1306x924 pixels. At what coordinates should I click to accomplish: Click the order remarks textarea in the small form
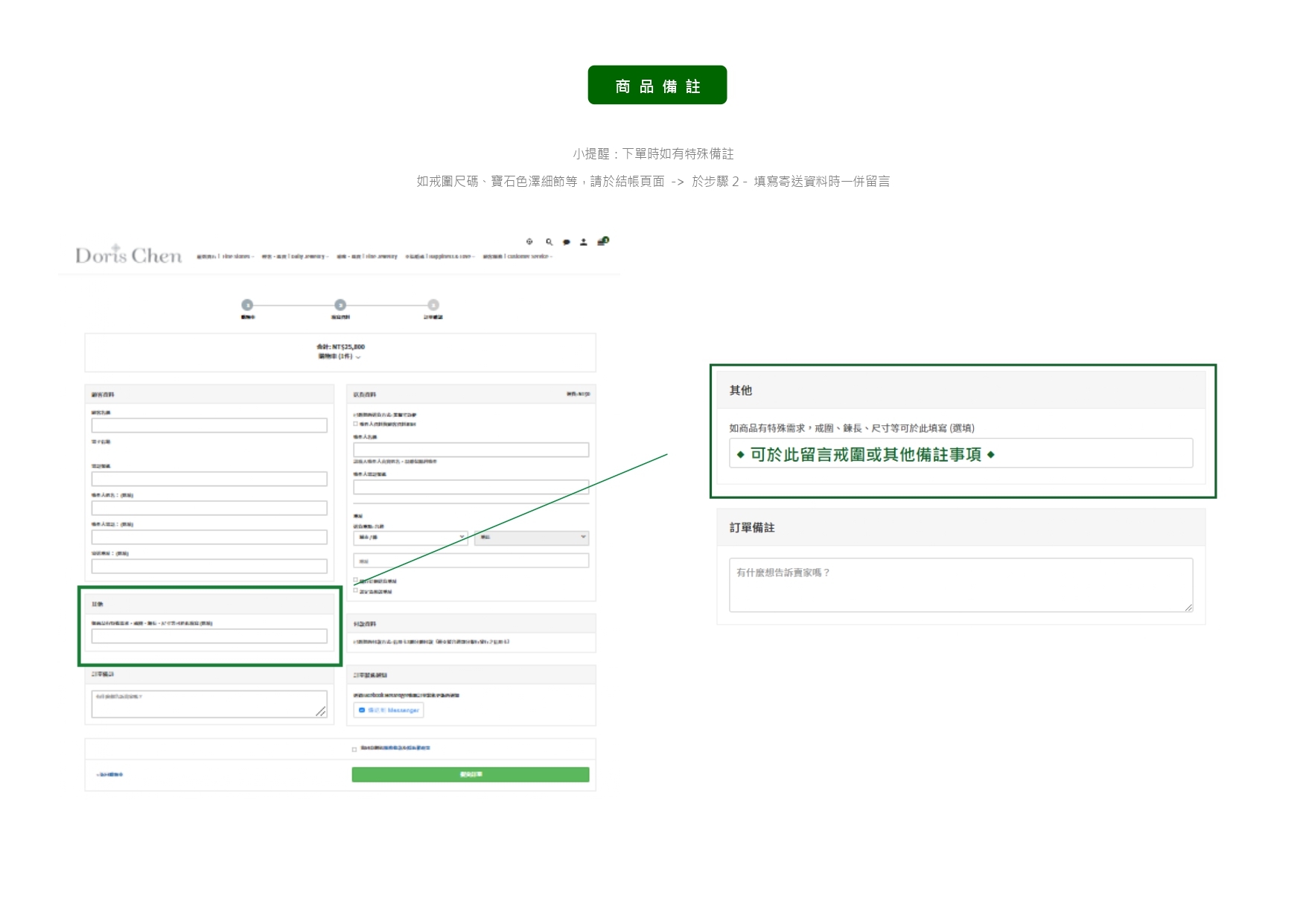coord(209,704)
